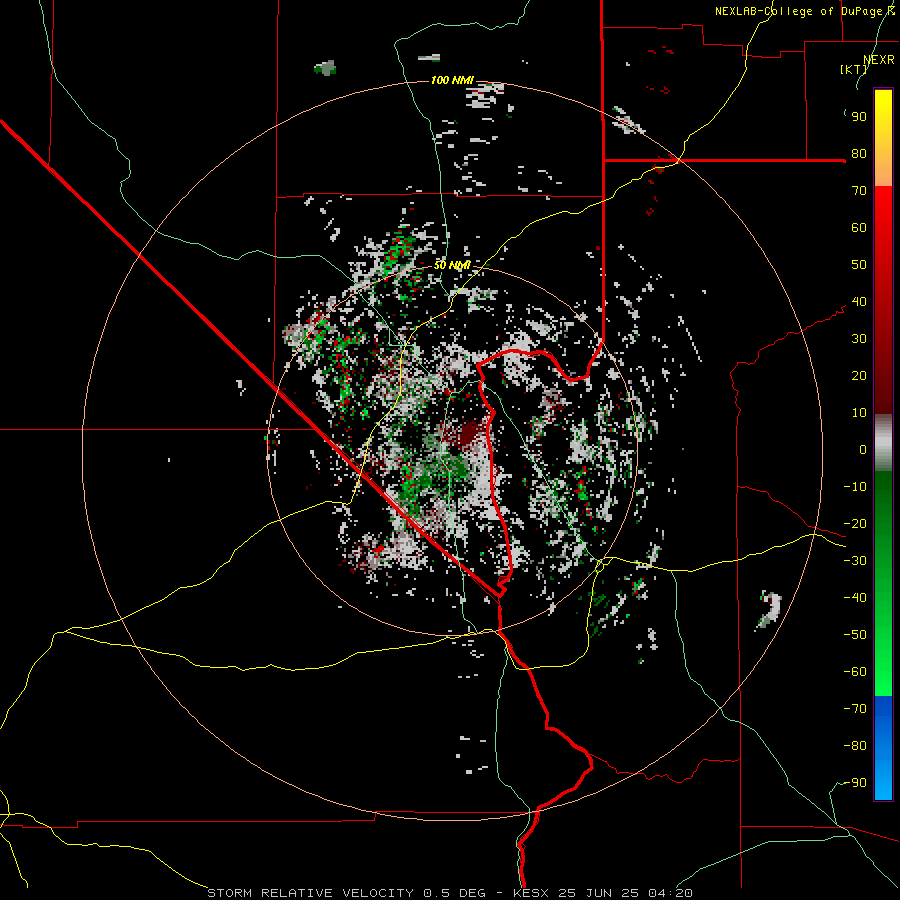This screenshot has height=900, width=900.
Task: Click the isolated echo east of the 100 NMI ring
Action: [x=769, y=610]
